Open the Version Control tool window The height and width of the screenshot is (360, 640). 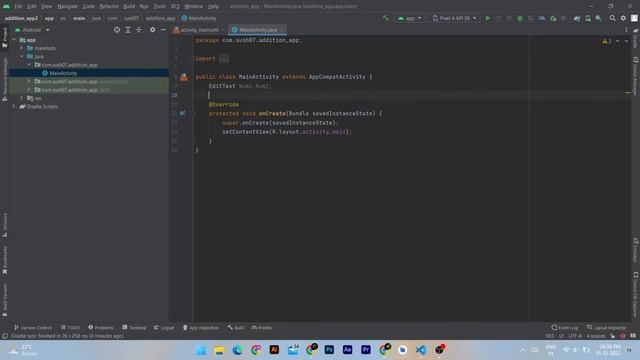point(33,327)
